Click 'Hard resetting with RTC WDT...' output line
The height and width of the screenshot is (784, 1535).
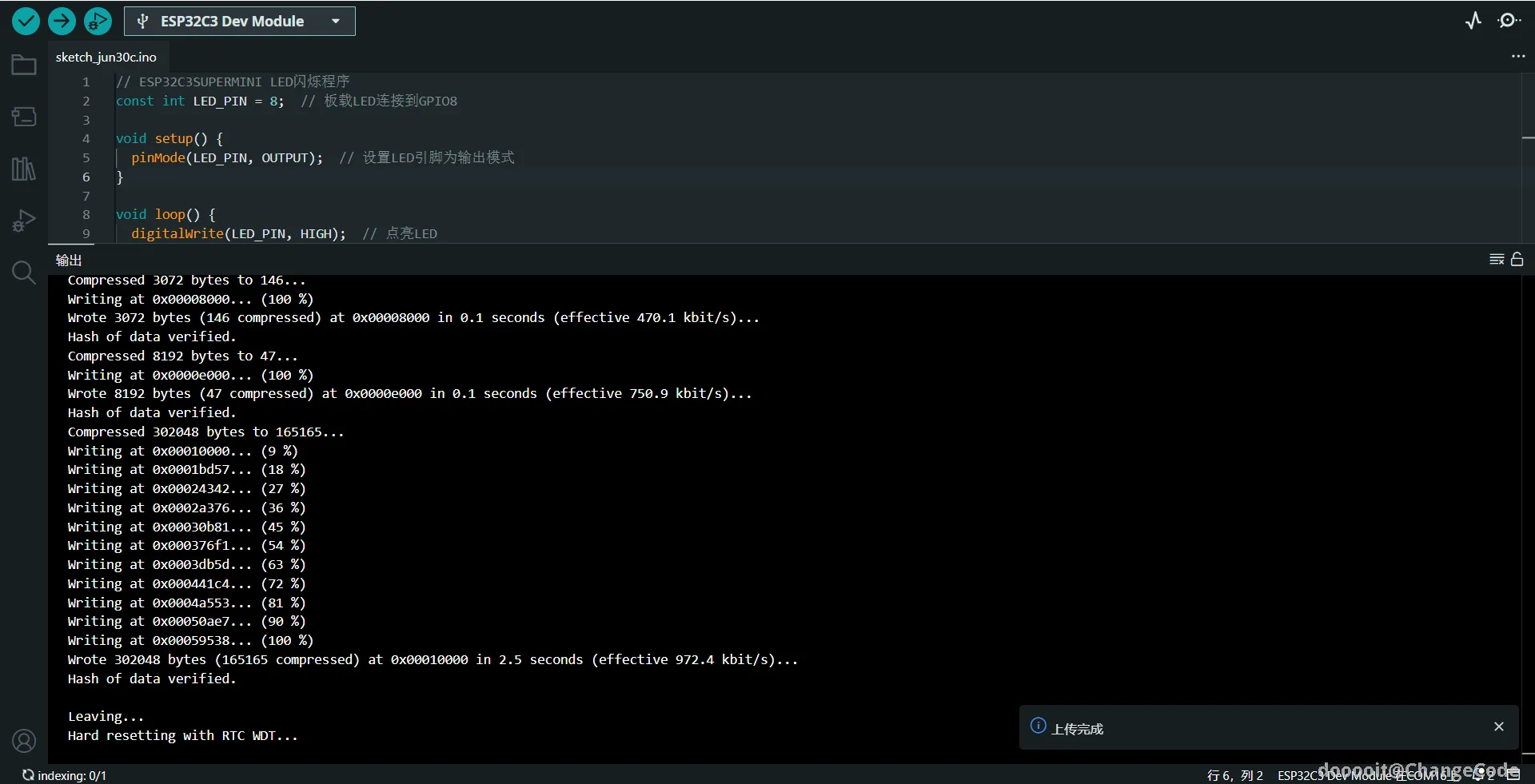click(x=182, y=736)
